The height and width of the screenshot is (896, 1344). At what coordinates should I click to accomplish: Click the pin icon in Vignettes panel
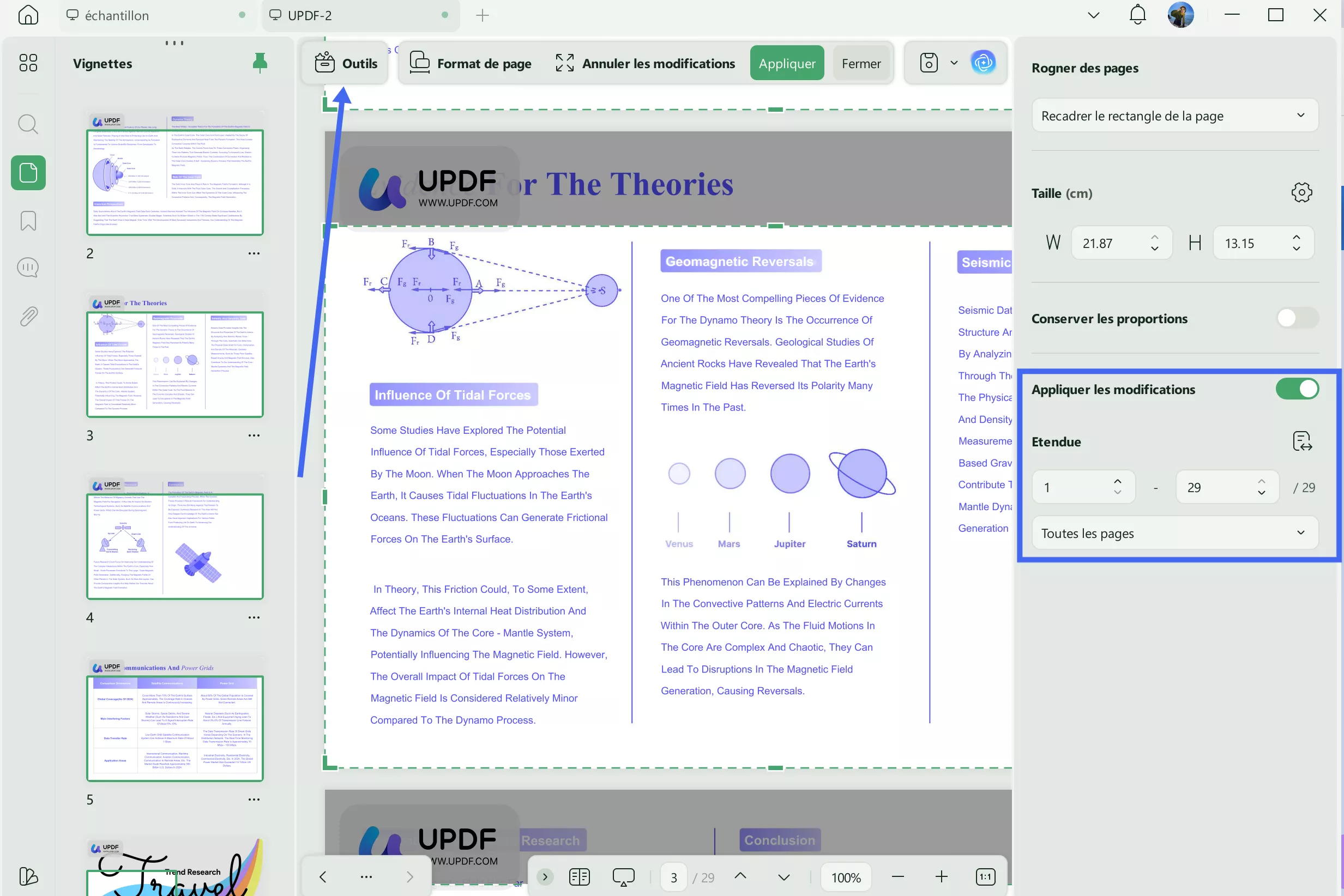click(260, 62)
